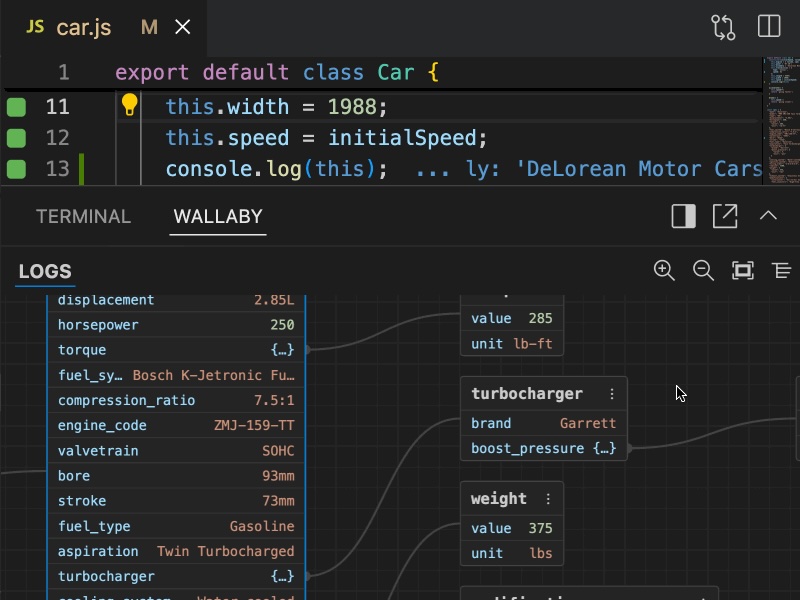The height and width of the screenshot is (600, 800).
Task: Select the valvetrain SOHC row
Action: tap(176, 451)
